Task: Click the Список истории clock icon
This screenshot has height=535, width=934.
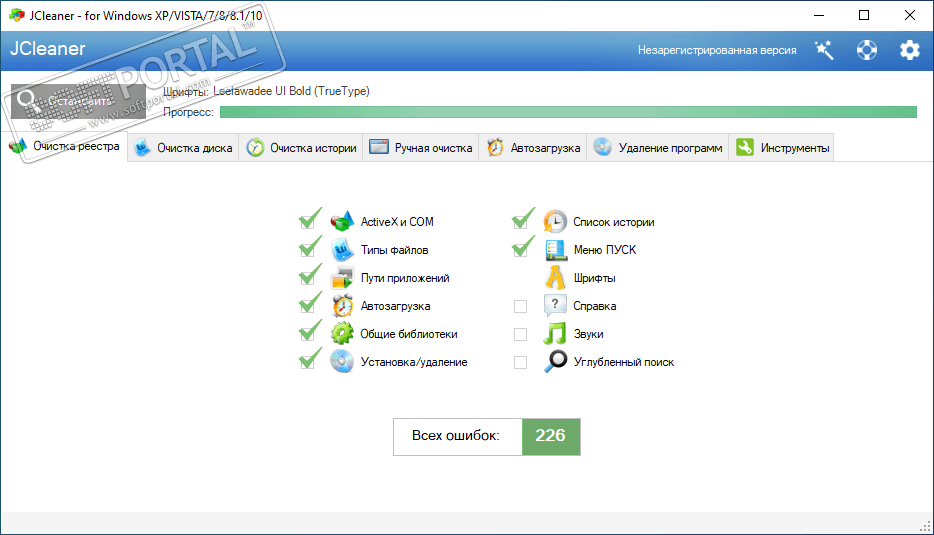Action: point(555,222)
